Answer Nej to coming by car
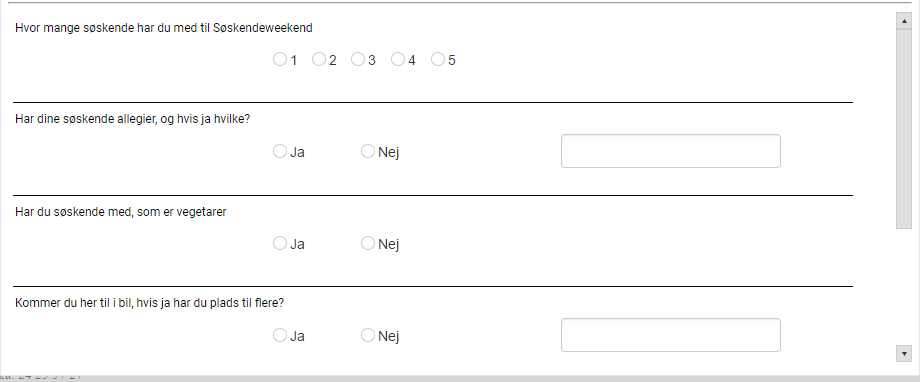The height and width of the screenshot is (382, 920). coord(368,335)
